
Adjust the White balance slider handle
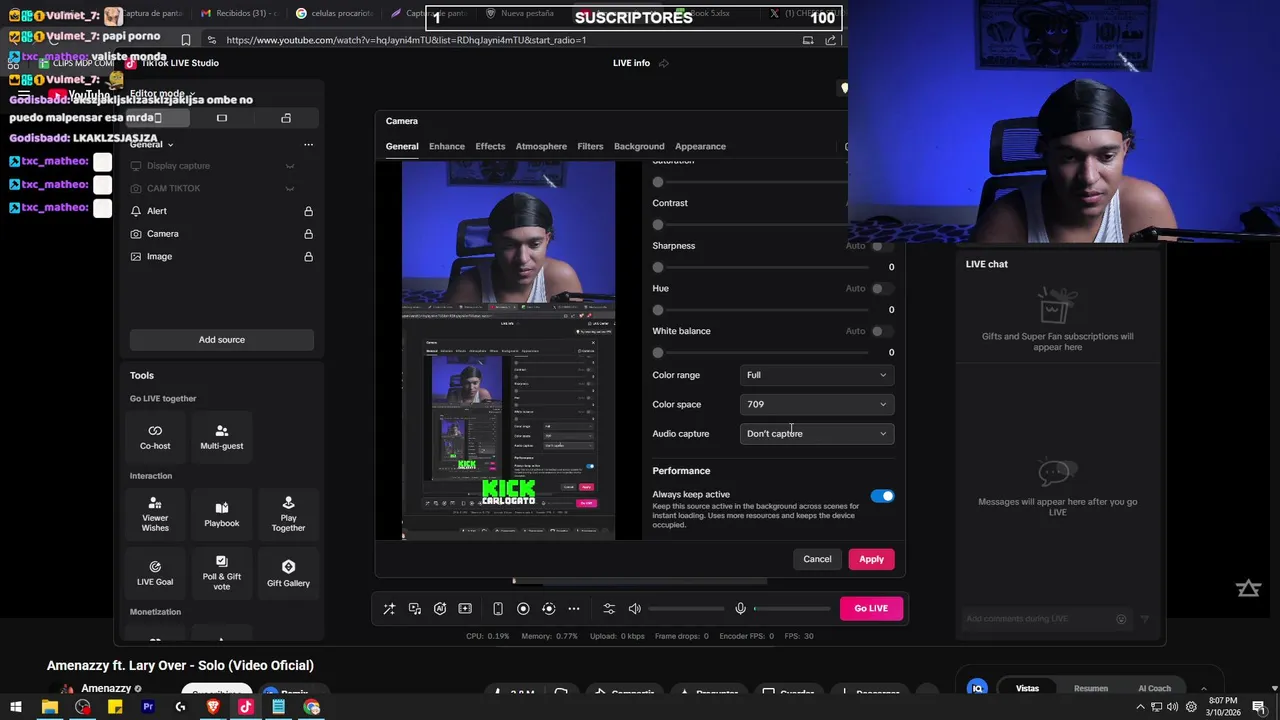[x=658, y=352]
